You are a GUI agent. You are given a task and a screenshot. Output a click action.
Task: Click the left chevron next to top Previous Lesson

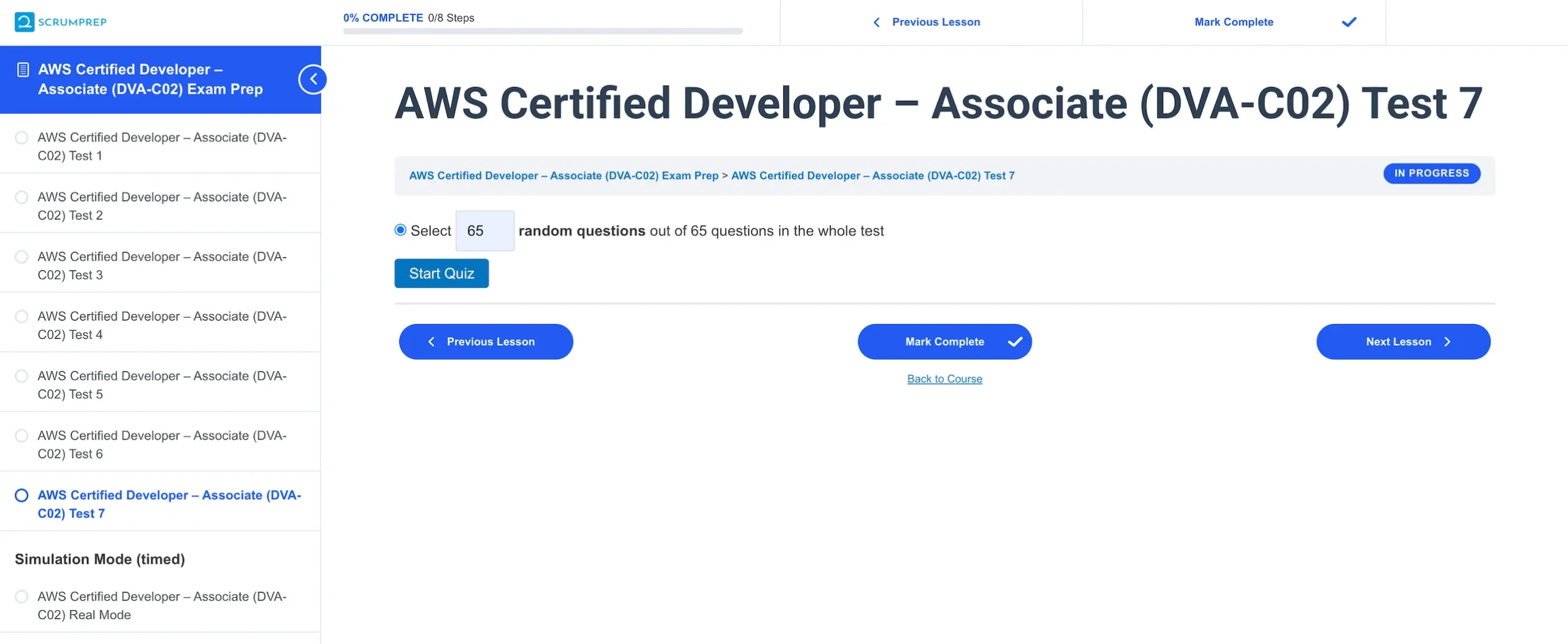tap(876, 22)
